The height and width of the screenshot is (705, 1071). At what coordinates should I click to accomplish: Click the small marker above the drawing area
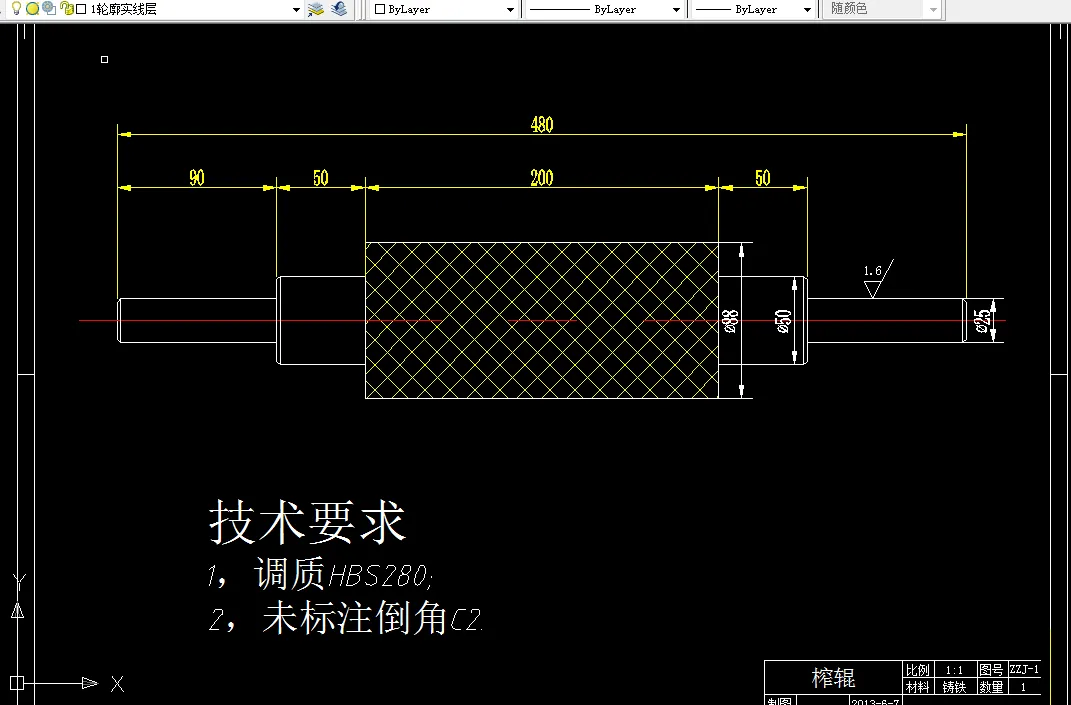tap(103, 60)
